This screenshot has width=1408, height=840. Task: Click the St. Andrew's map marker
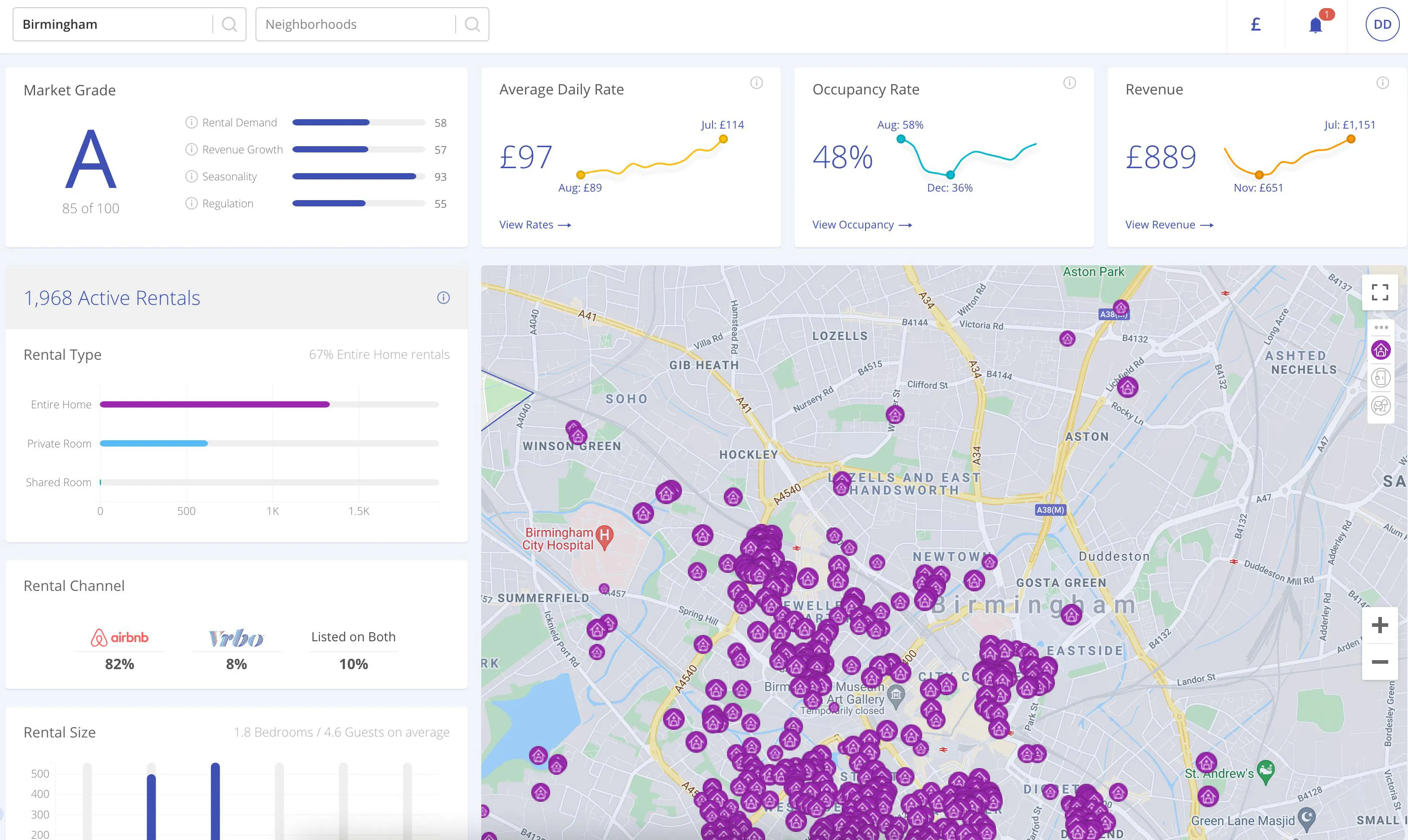[1265, 772]
